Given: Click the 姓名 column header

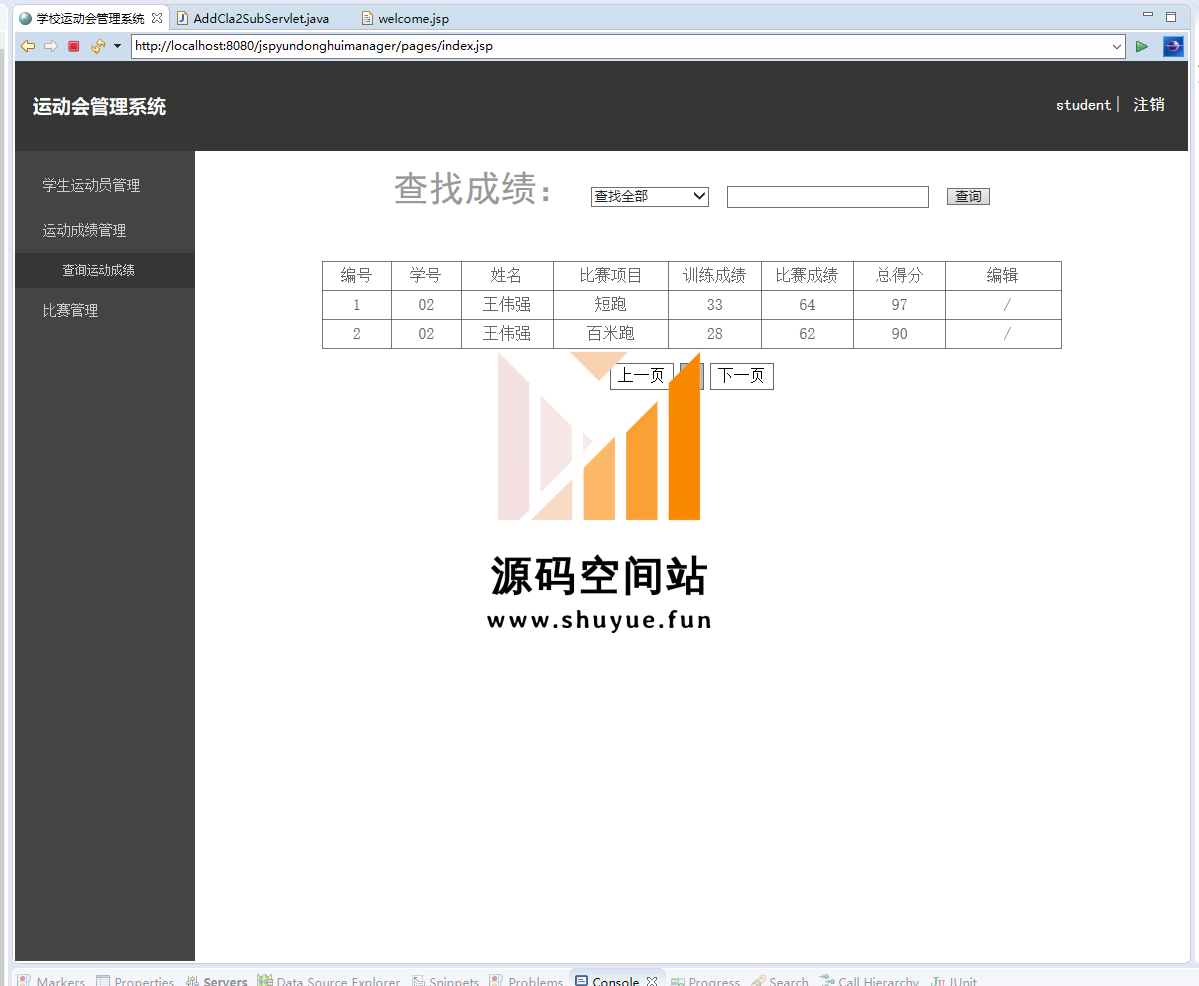Looking at the screenshot, I should (x=507, y=275).
